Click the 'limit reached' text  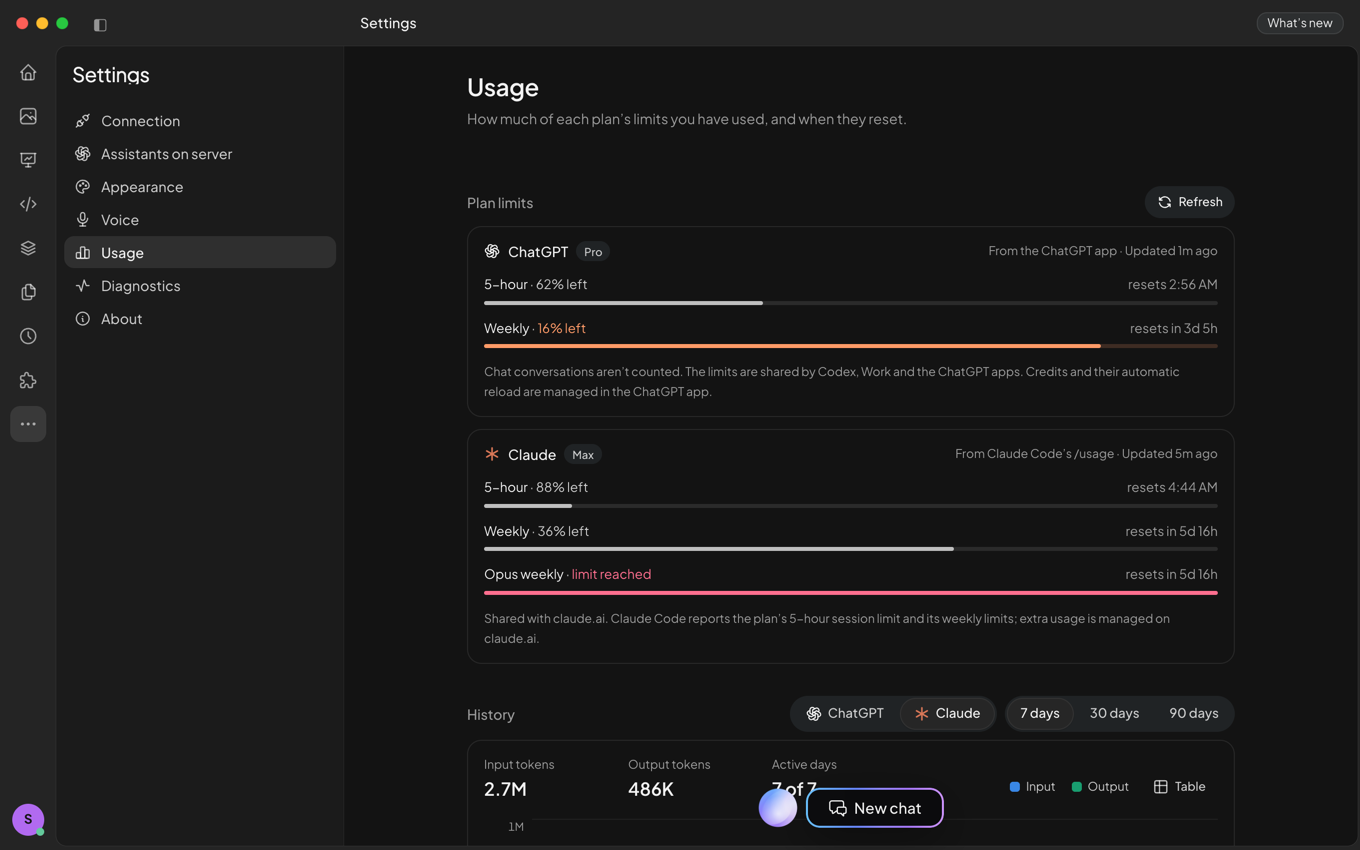[x=611, y=574]
